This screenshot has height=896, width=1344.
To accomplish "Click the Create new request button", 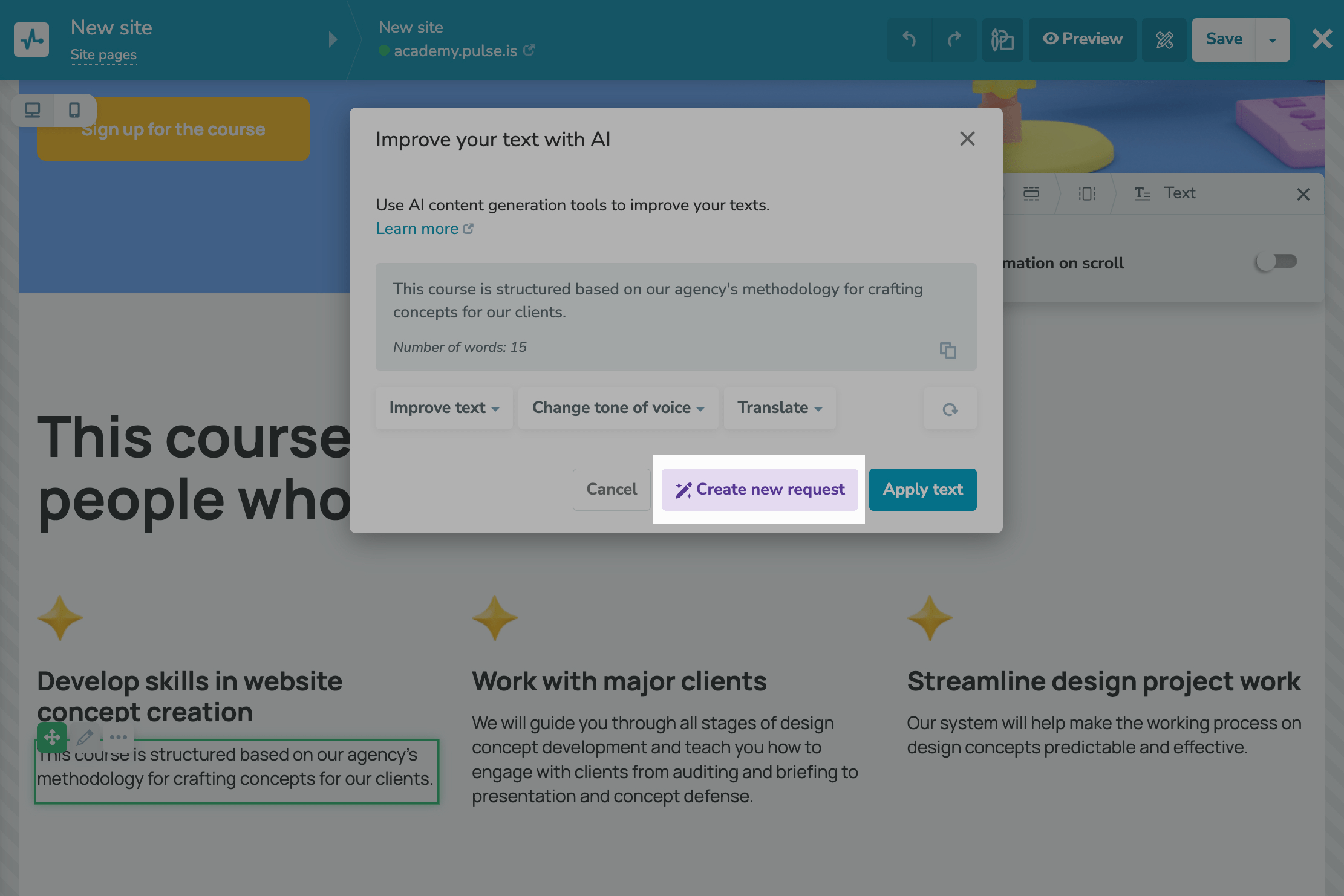I will (760, 489).
